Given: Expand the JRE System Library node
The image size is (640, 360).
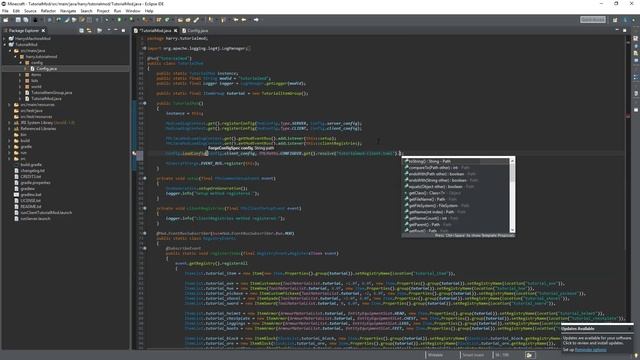Looking at the screenshot, I should click(10, 122).
